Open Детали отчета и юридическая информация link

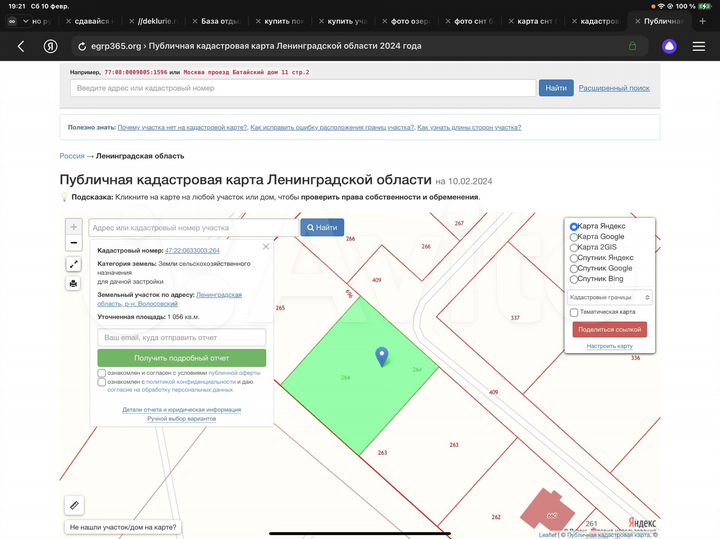pyautogui.click(x=181, y=410)
